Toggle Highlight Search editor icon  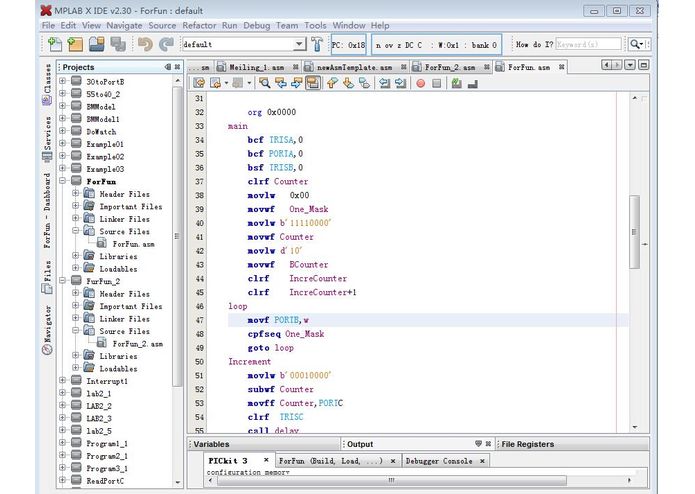pyautogui.click(x=313, y=83)
